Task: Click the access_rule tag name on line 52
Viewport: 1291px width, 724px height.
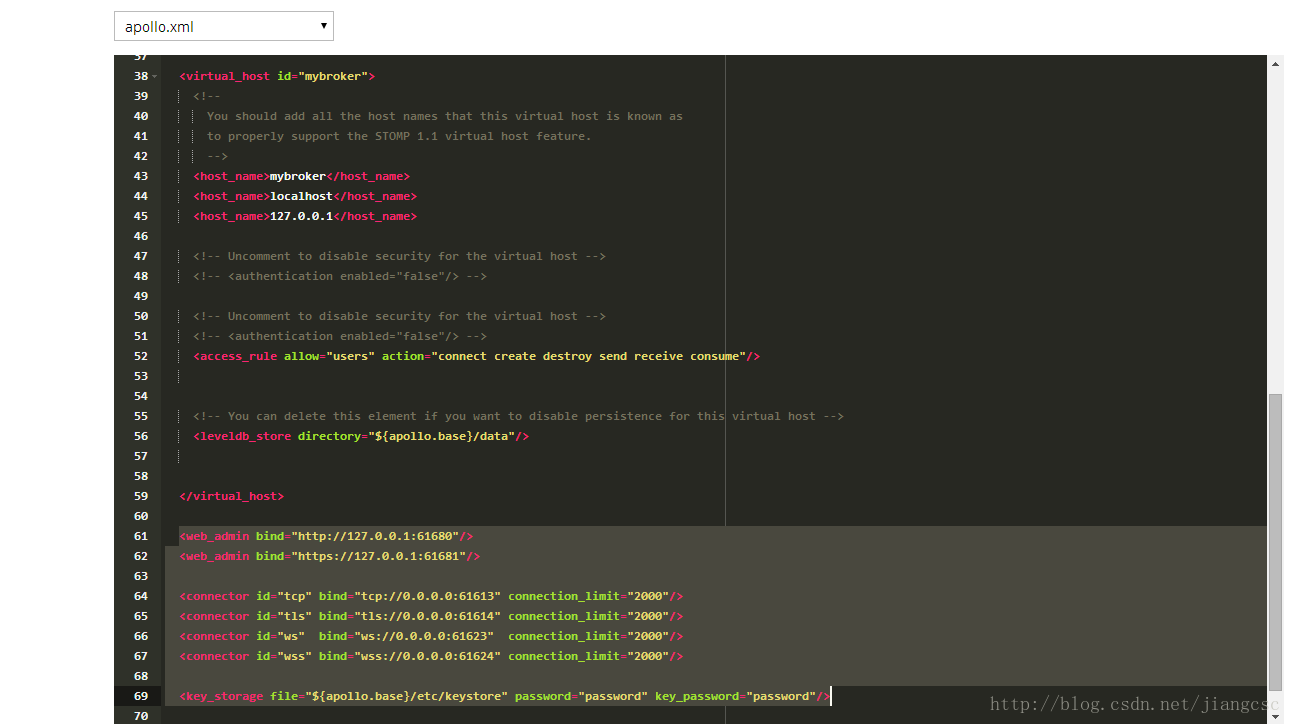Action: (238, 356)
